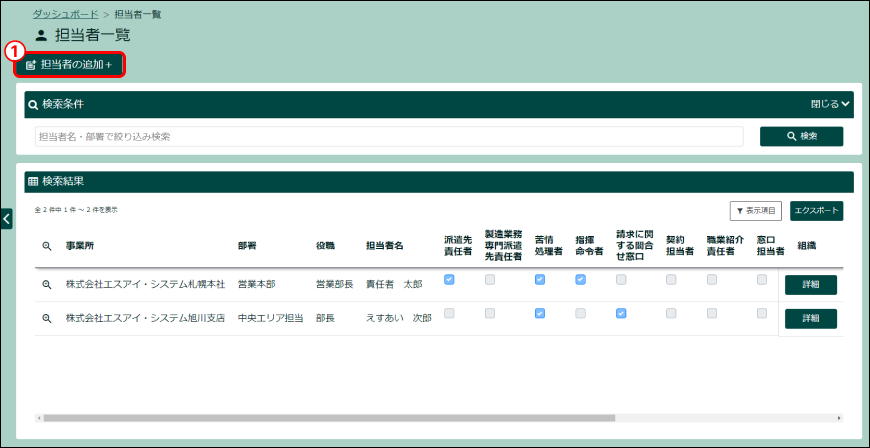Viewport: 870px width, 448px height.
Task: Uncheck 苦情処理者 for えすあい 次郎
Action: pyautogui.click(x=540, y=314)
